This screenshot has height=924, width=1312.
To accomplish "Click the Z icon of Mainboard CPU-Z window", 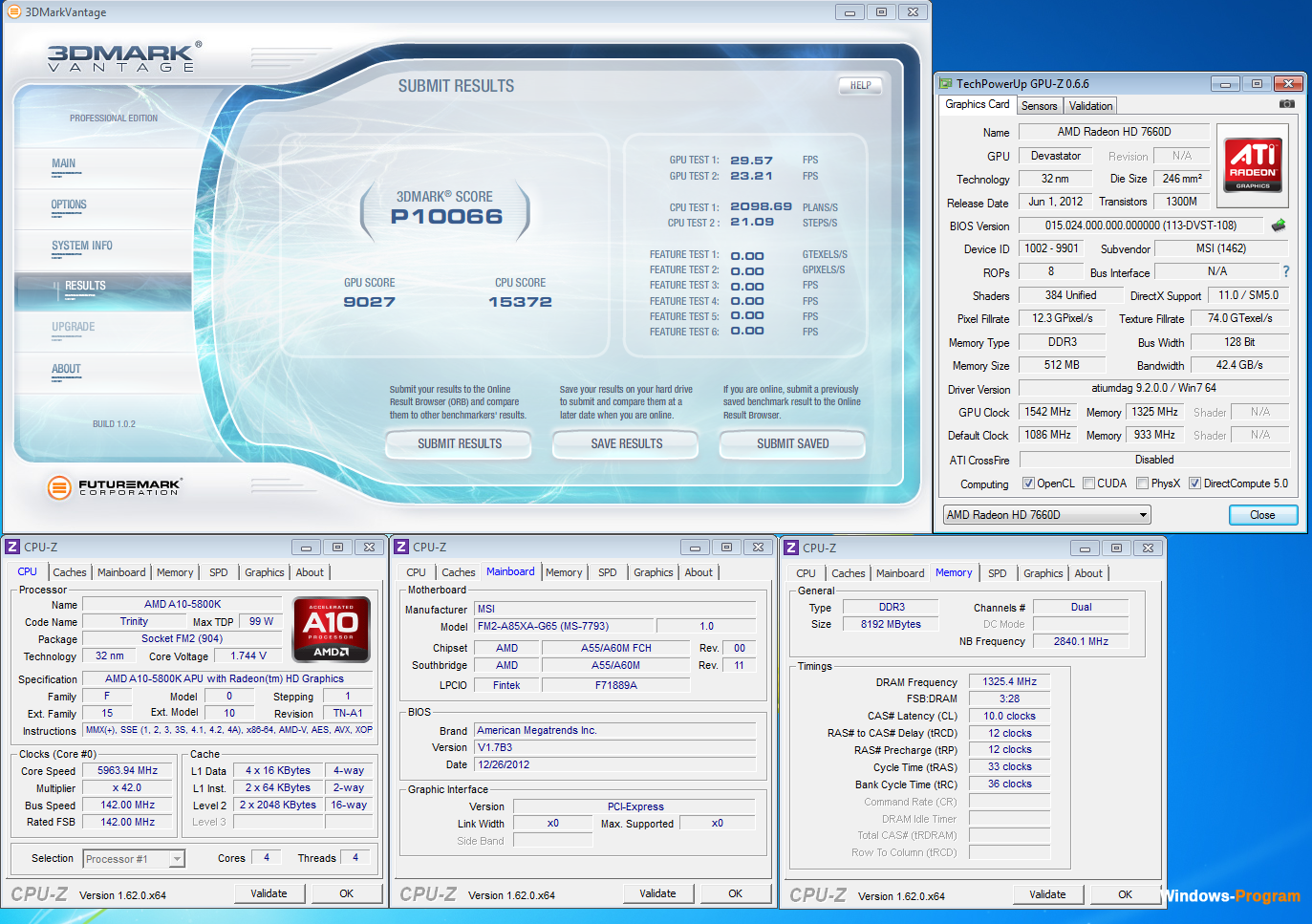I will (401, 548).
